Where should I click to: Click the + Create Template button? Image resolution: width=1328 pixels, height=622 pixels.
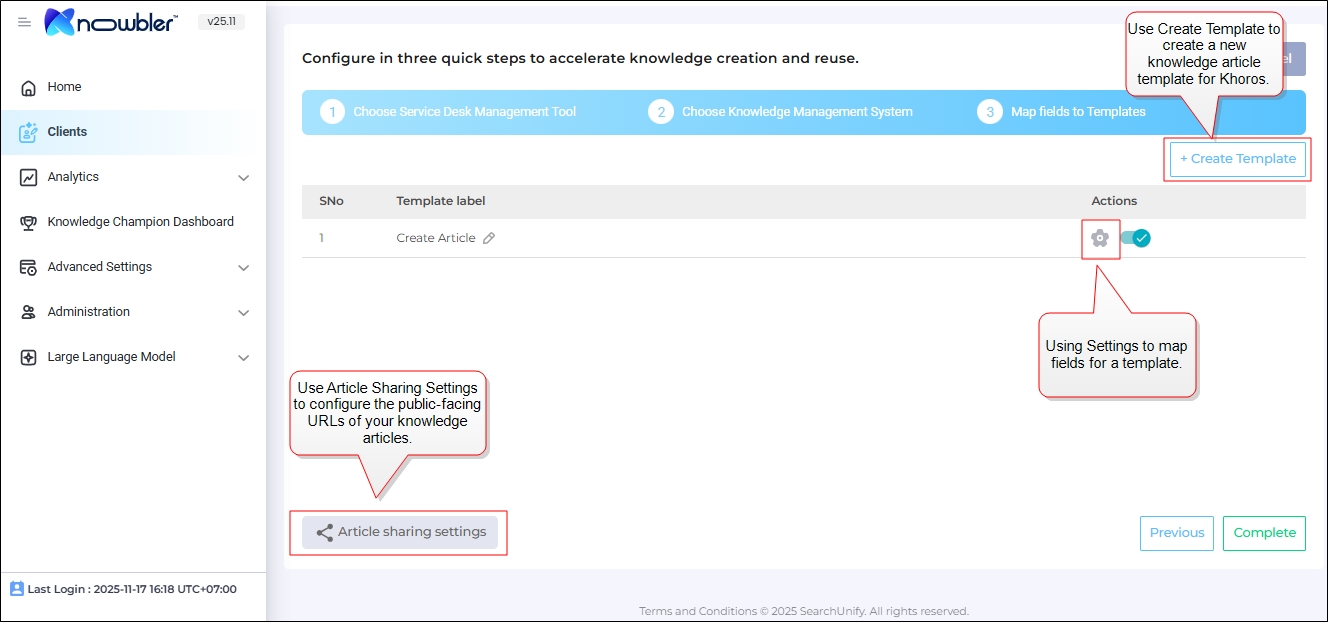coord(1237,159)
